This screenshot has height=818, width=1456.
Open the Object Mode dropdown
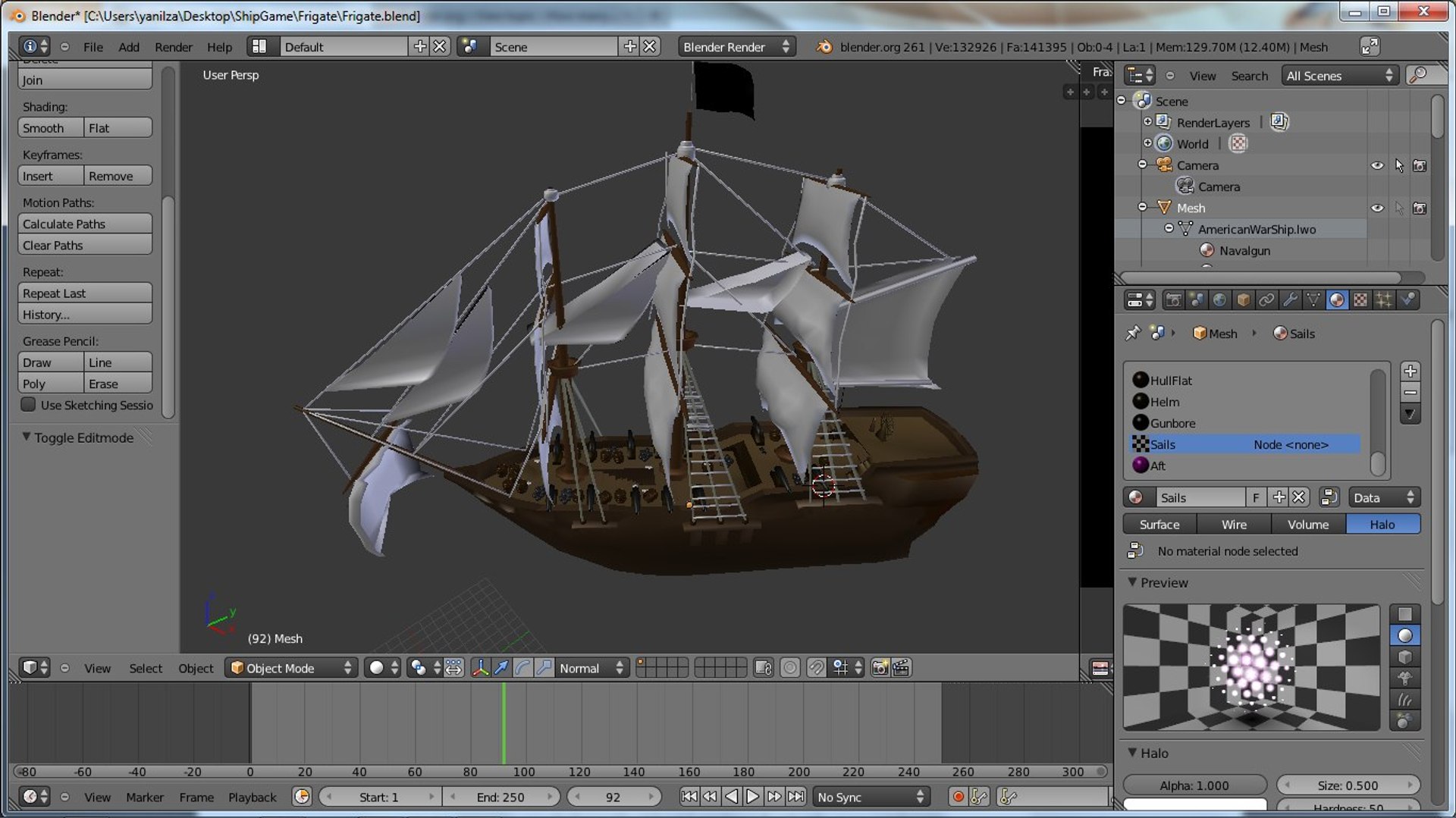(291, 668)
